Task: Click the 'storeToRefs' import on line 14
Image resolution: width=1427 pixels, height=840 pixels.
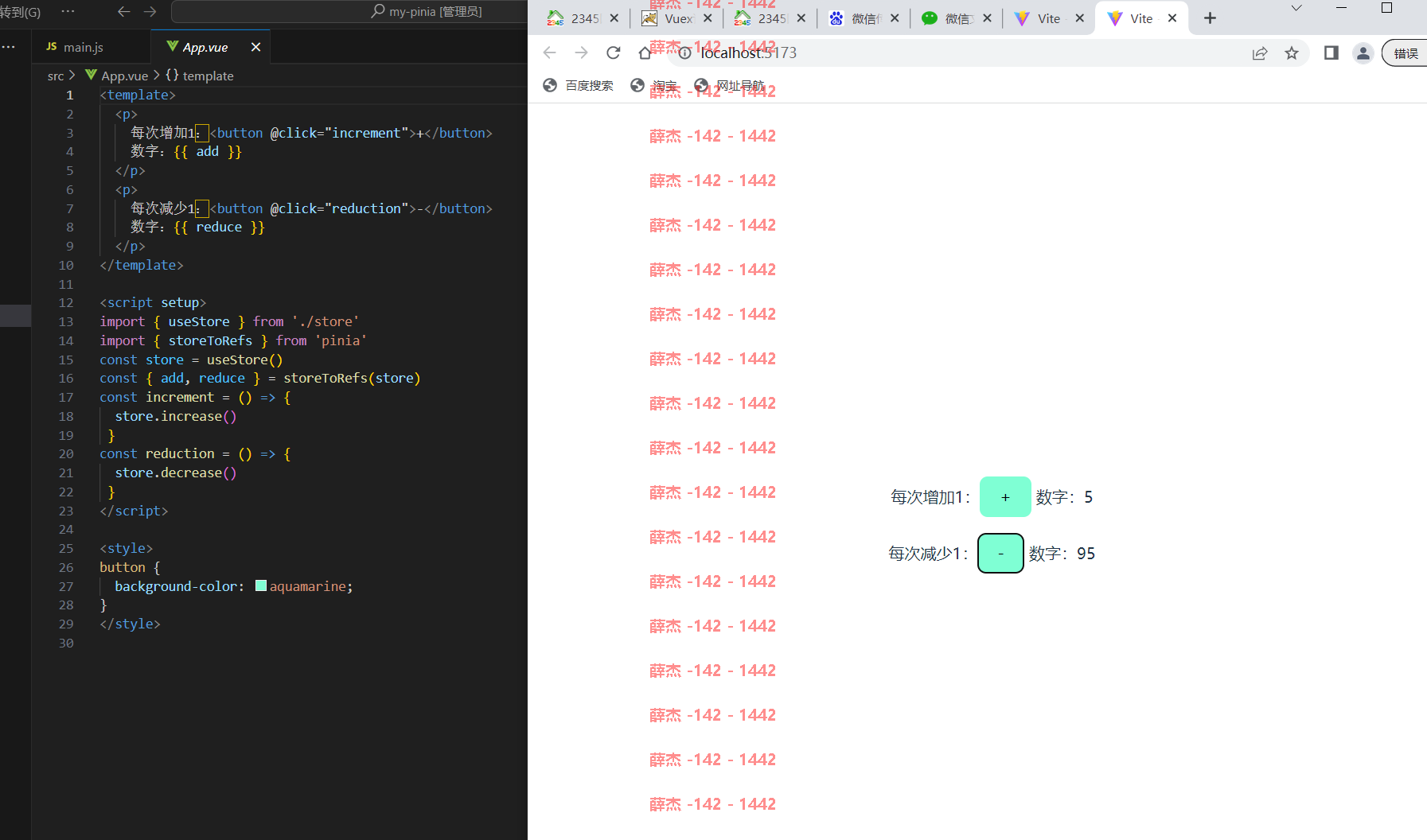Action: (210, 340)
